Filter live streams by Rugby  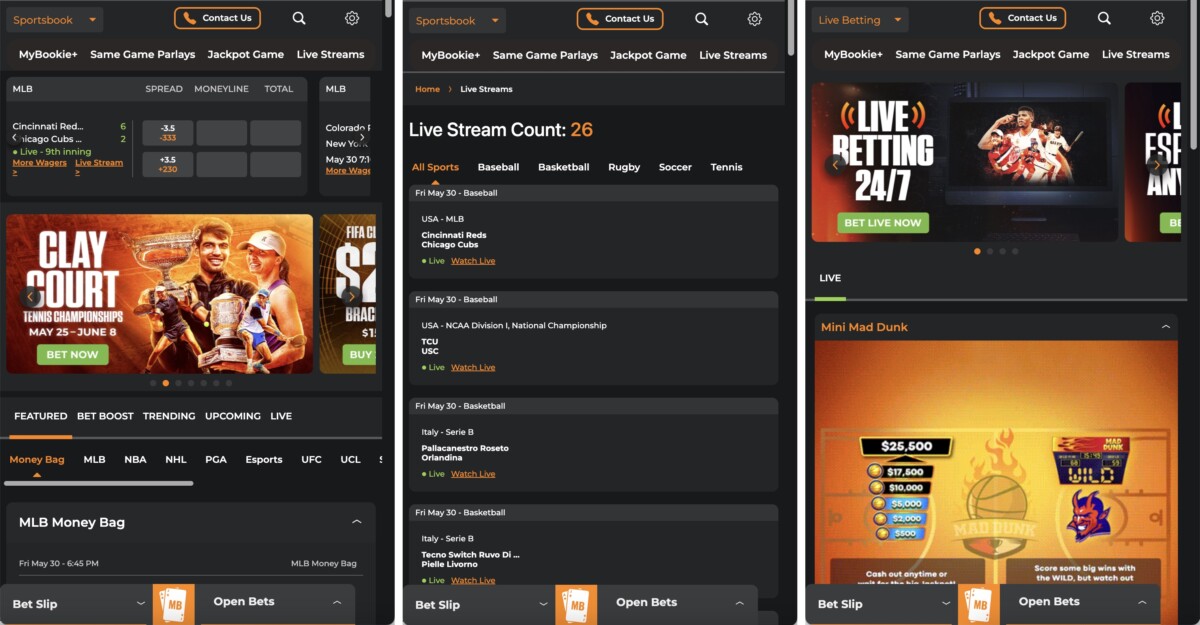tap(624, 167)
